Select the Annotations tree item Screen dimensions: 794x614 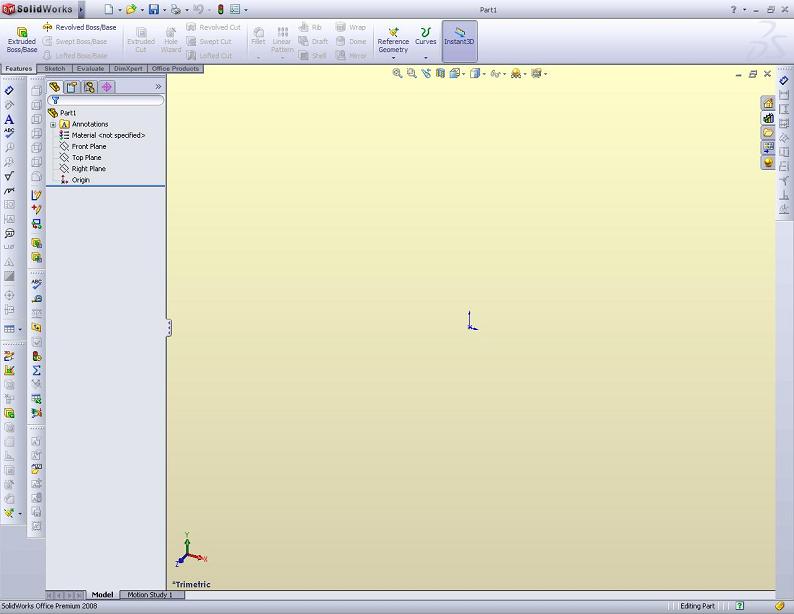point(84,124)
